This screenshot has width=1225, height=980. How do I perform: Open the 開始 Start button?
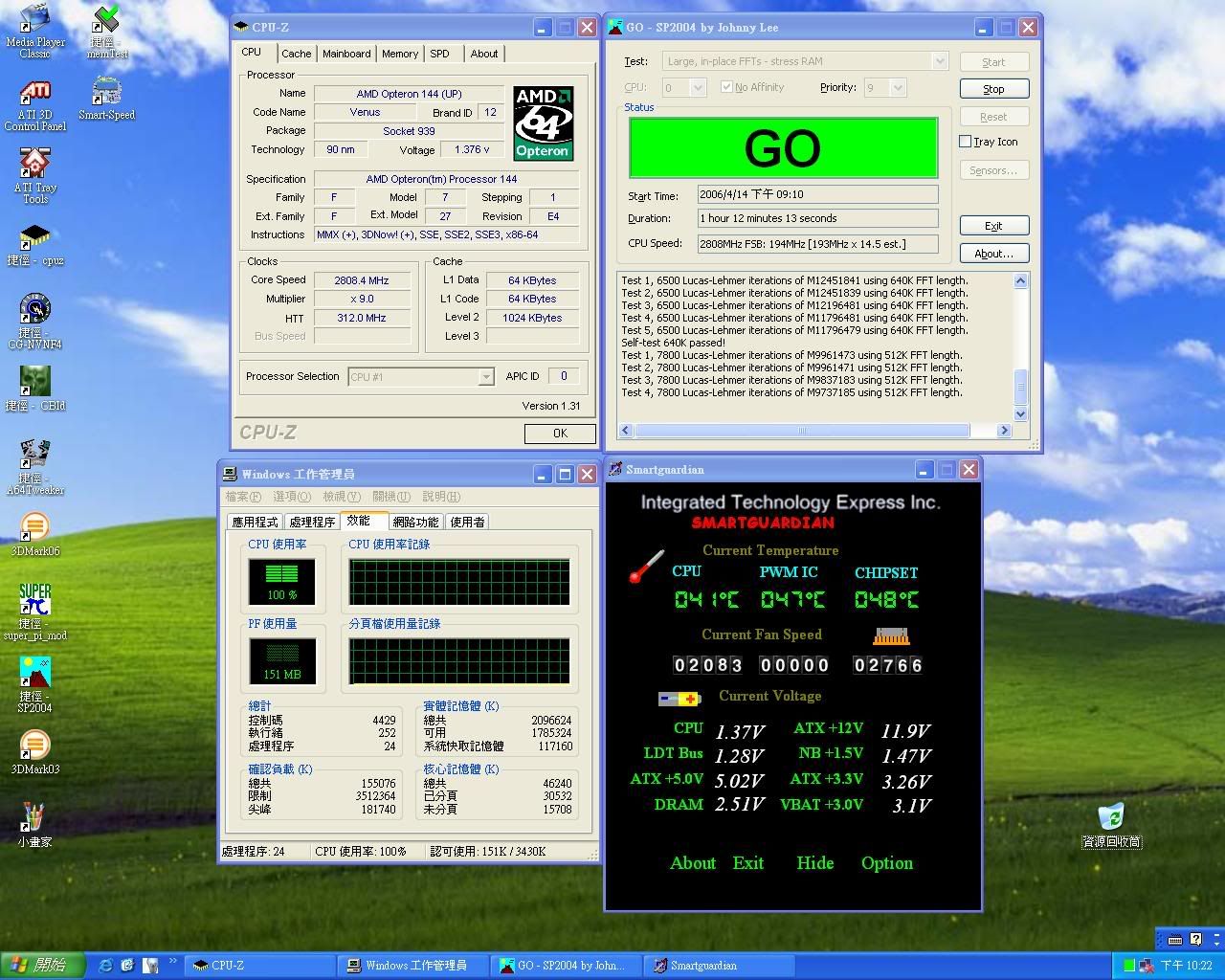coord(42,966)
